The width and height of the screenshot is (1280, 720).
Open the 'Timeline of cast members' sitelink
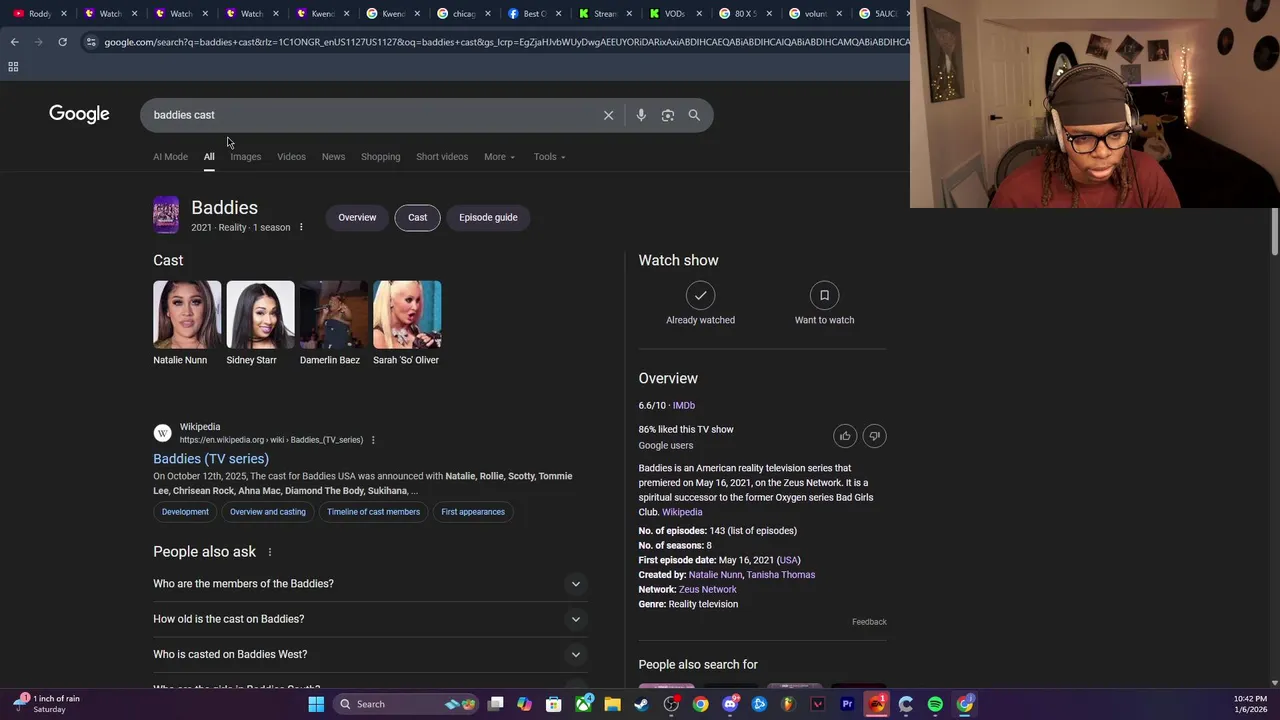pyautogui.click(x=373, y=512)
